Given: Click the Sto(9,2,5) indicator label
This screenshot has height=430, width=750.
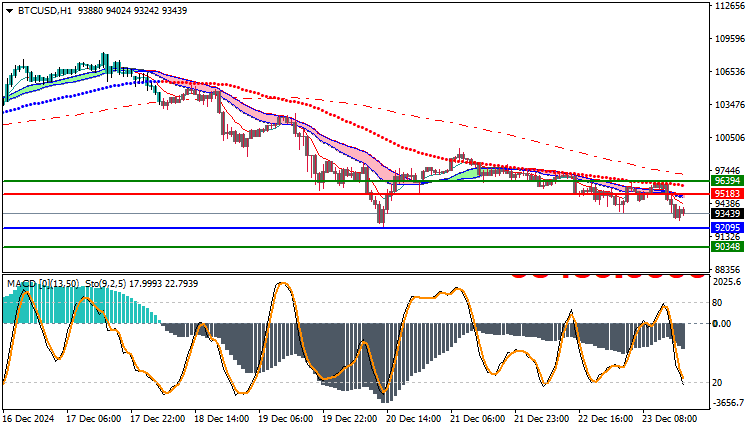Looking at the screenshot, I should [106, 284].
